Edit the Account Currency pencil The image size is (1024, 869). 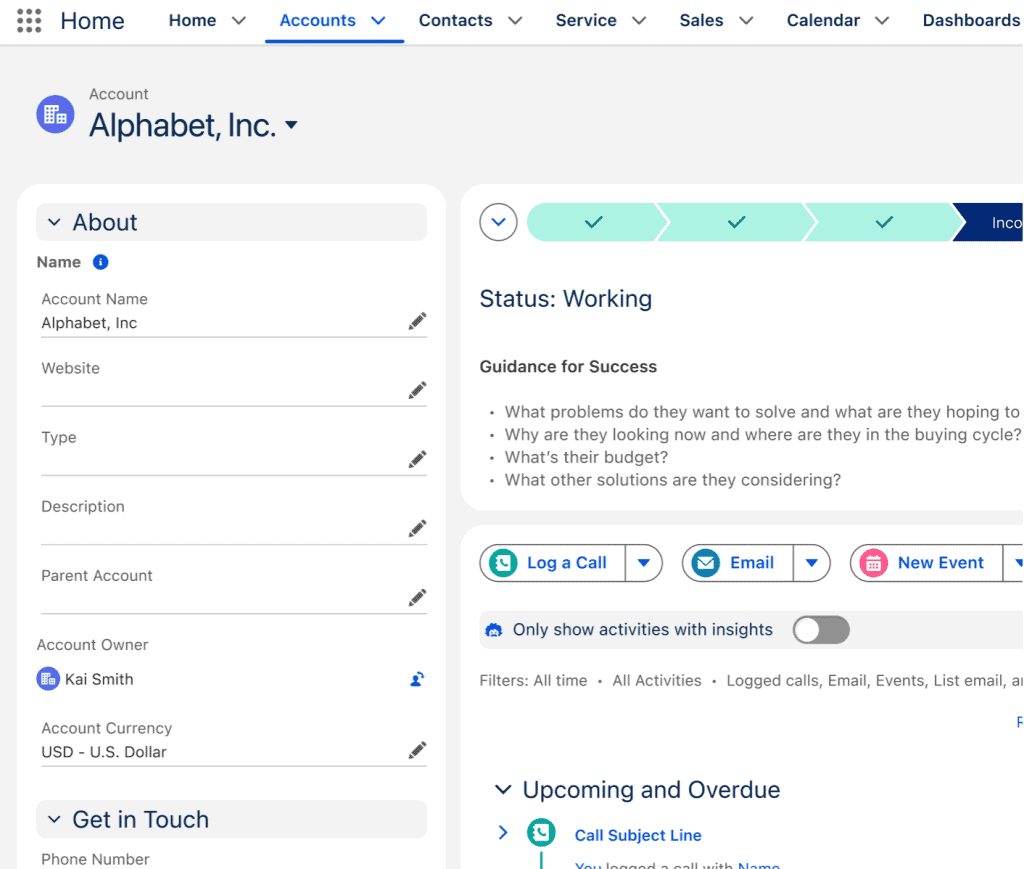[x=417, y=750]
